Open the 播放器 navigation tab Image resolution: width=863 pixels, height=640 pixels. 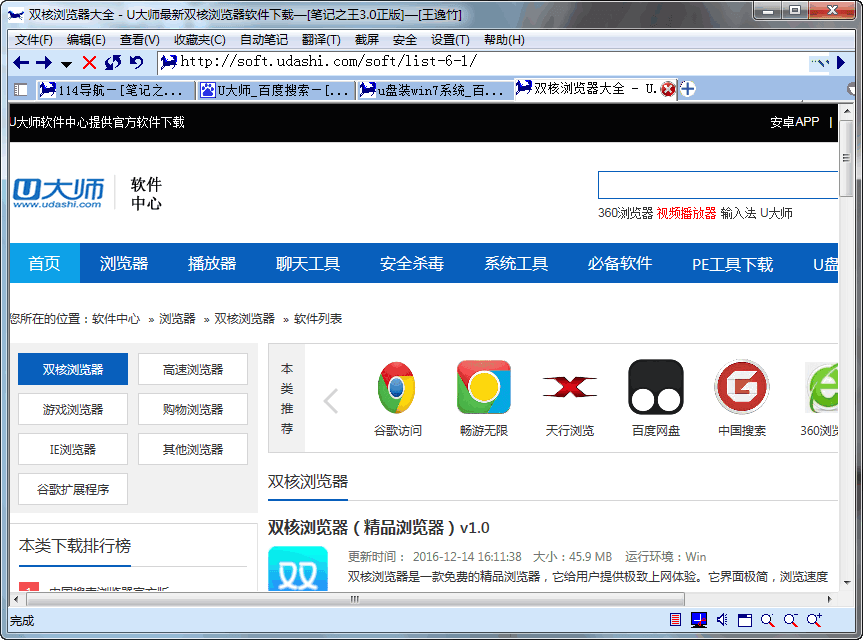[x=212, y=264]
